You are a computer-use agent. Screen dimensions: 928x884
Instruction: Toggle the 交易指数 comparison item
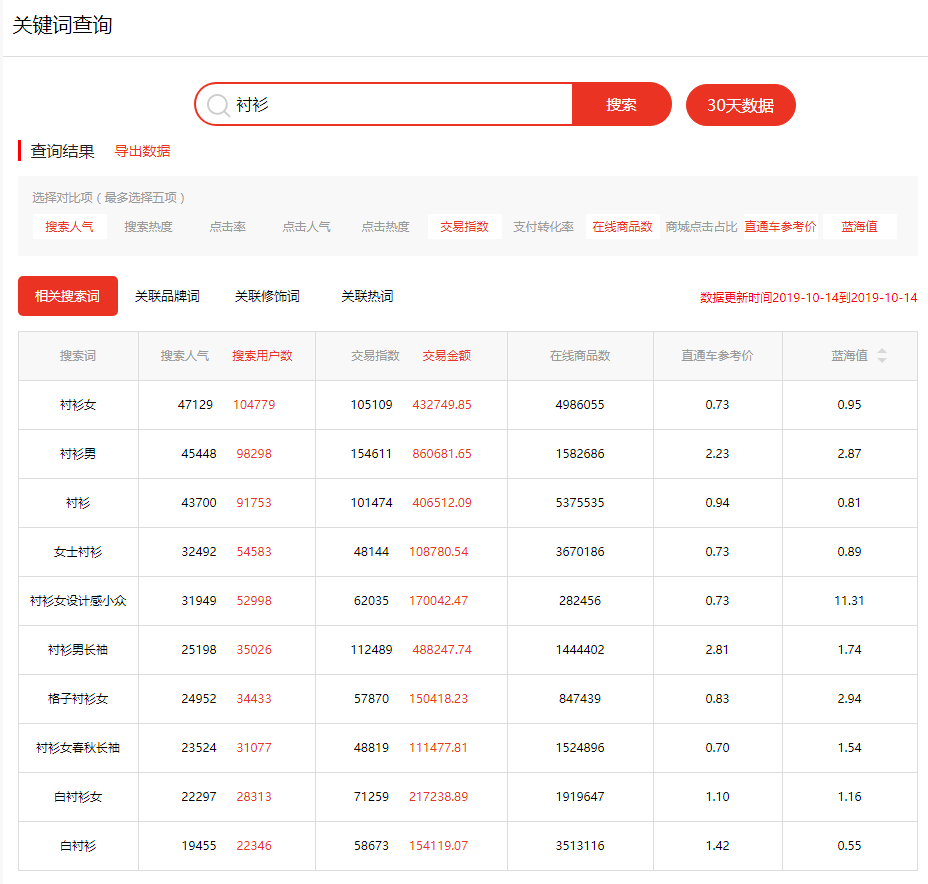coord(465,227)
